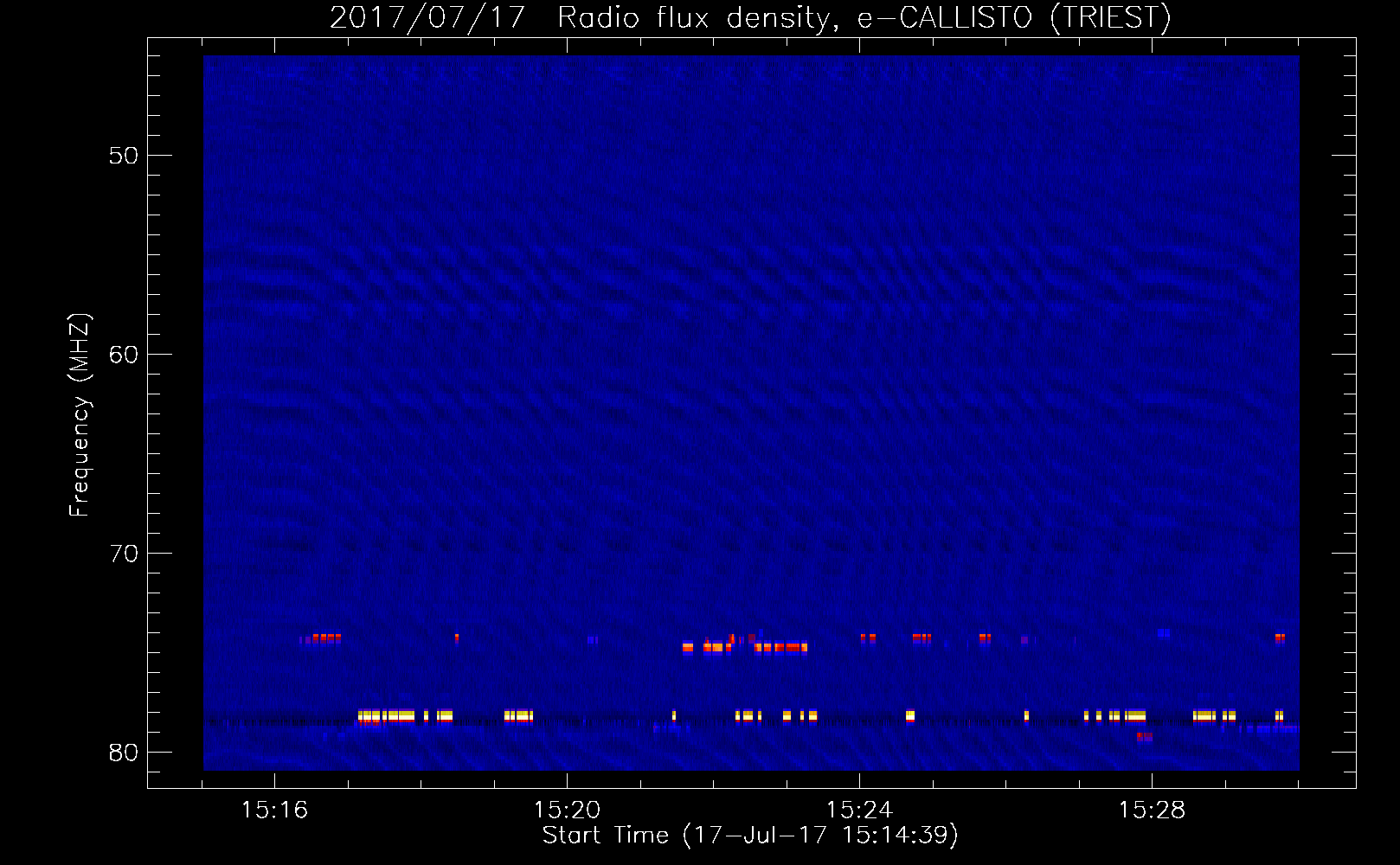The width and height of the screenshot is (1400, 865).
Task: Click the 15:20 time tick label
Action: click(567, 811)
